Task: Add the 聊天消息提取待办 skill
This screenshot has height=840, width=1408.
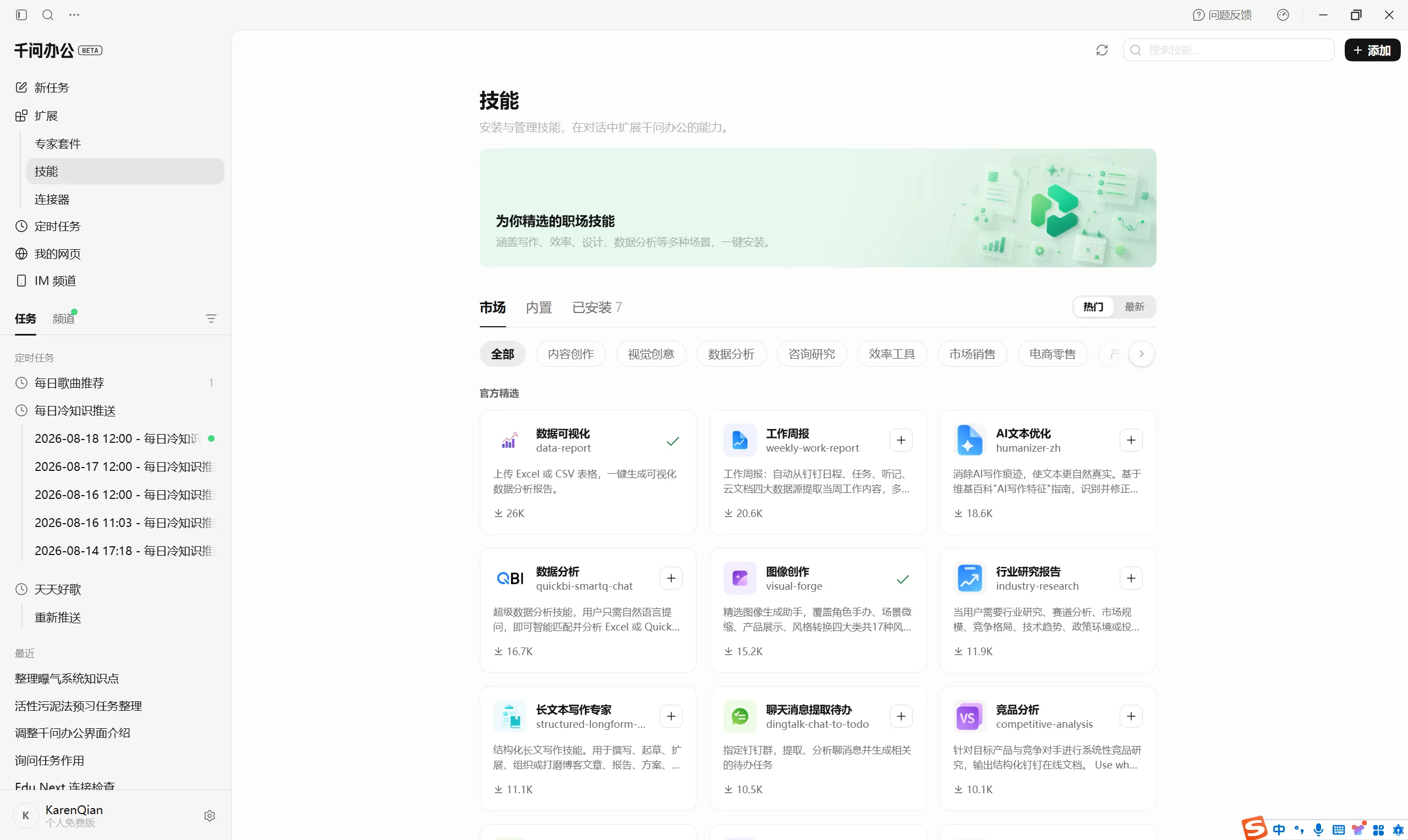Action: (x=901, y=717)
